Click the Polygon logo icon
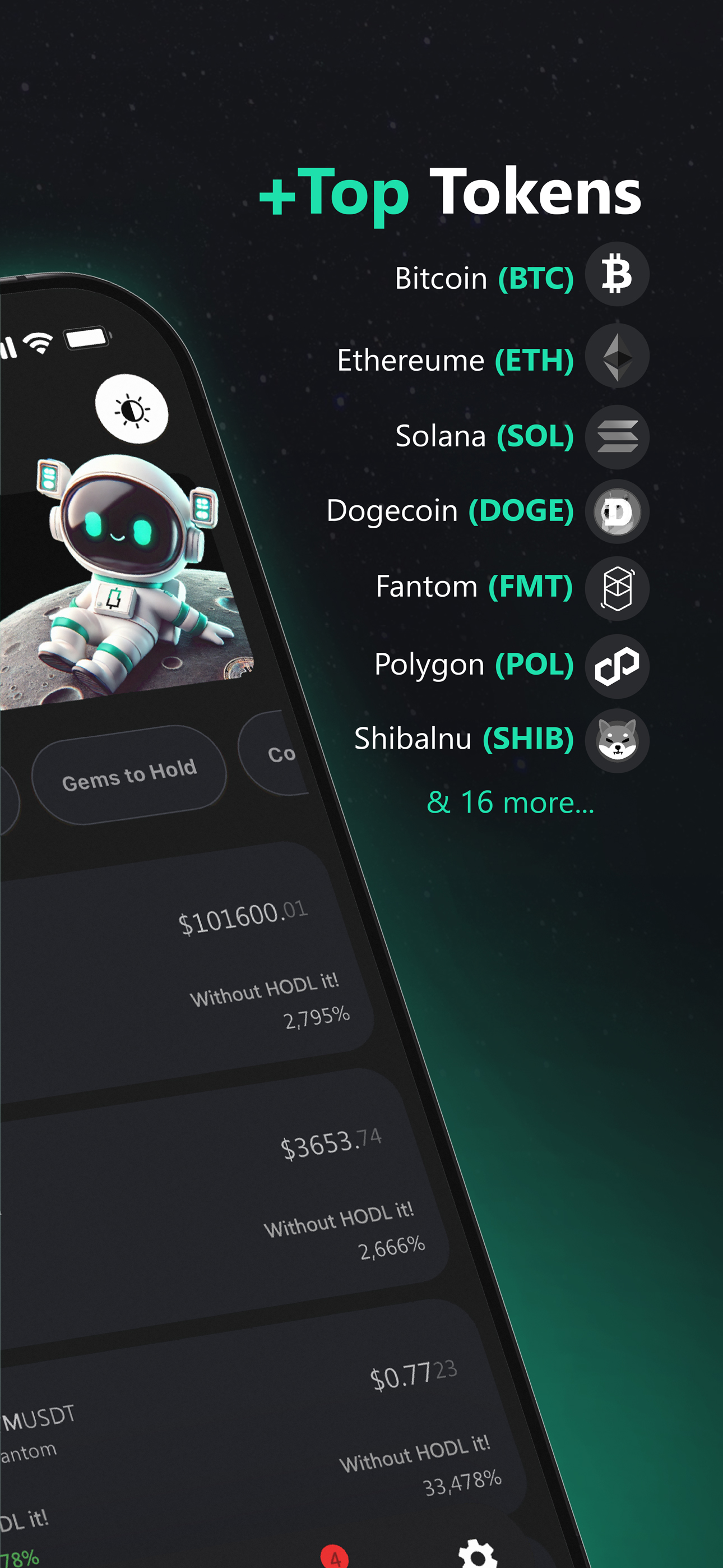Viewport: 723px width, 1568px height. tap(617, 666)
